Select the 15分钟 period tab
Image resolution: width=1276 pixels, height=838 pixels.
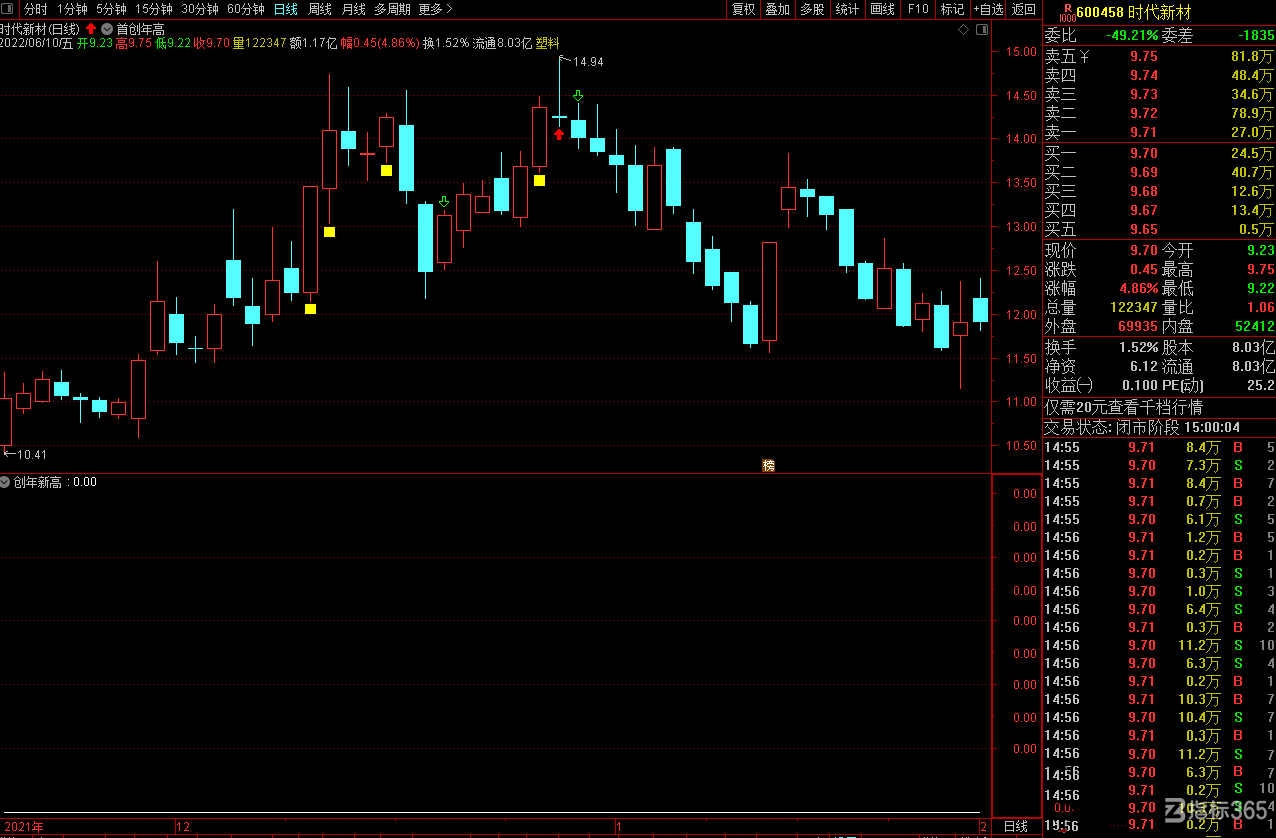(154, 10)
